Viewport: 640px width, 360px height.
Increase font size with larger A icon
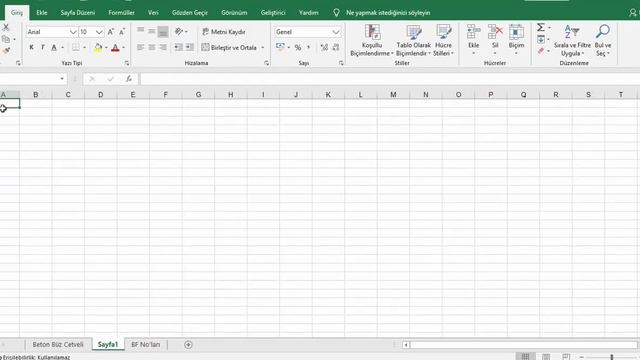111,32
